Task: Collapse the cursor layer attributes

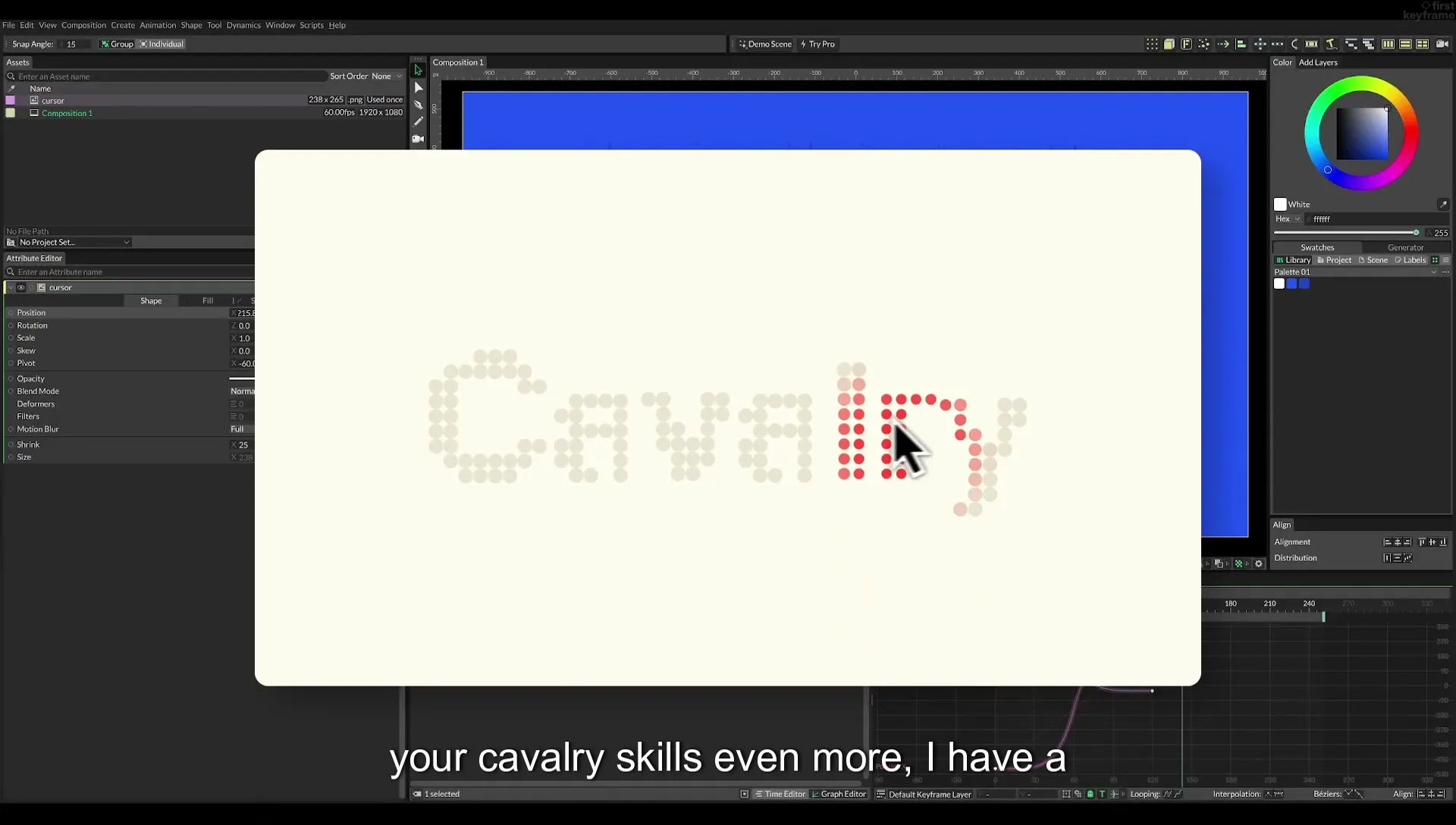Action: (x=11, y=287)
